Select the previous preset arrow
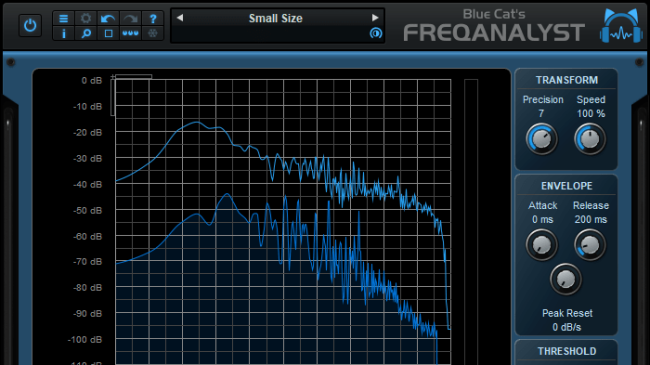The image size is (650, 365). [x=180, y=18]
